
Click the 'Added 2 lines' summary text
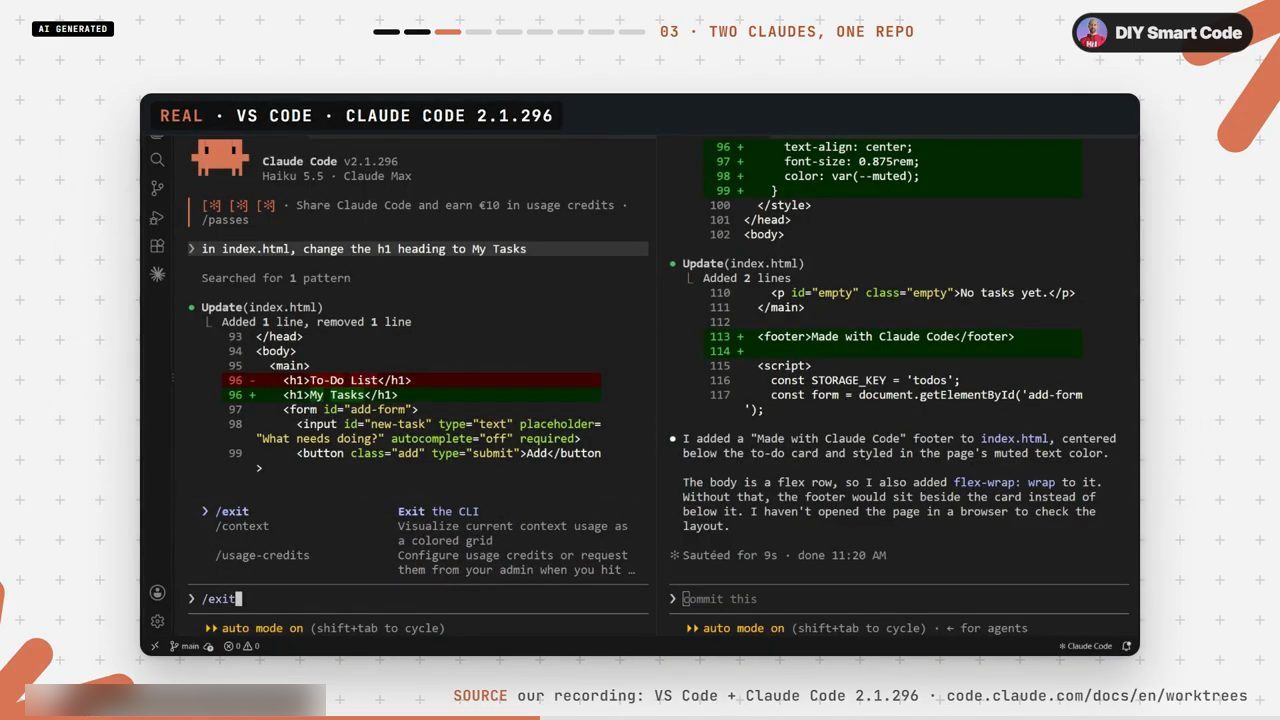[x=746, y=278]
